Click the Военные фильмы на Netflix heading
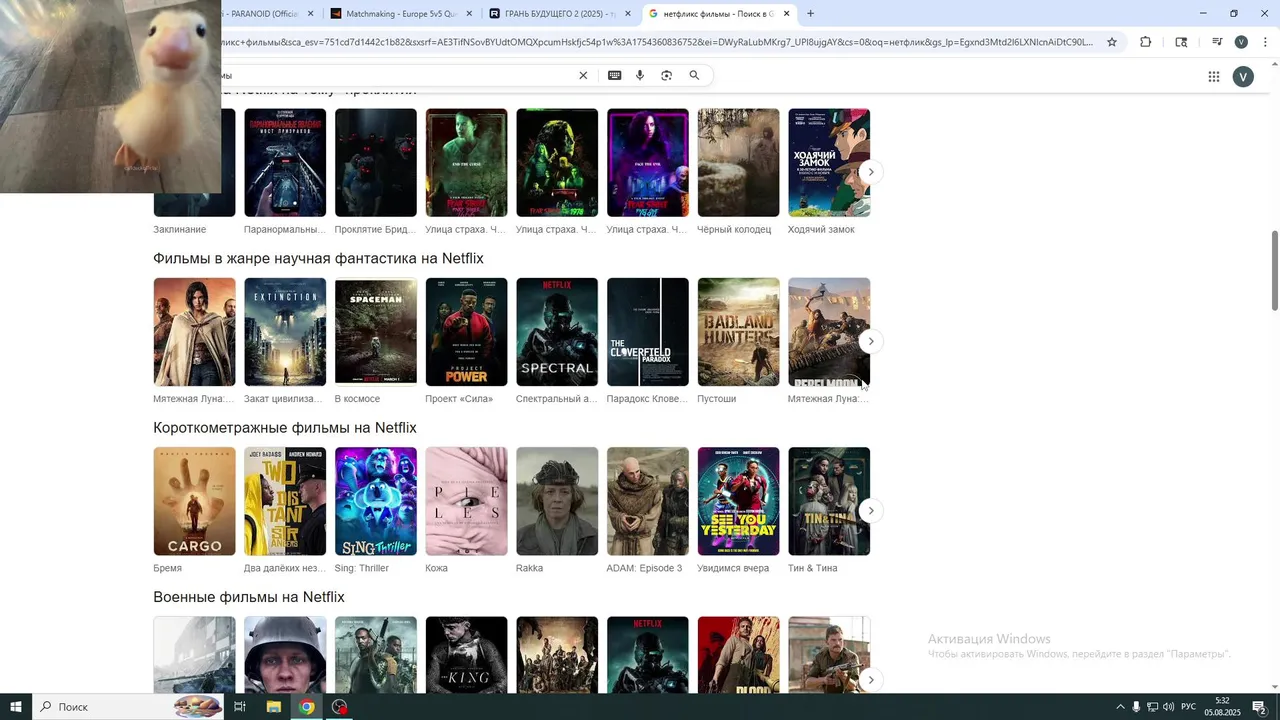1280x720 pixels. 249,597
